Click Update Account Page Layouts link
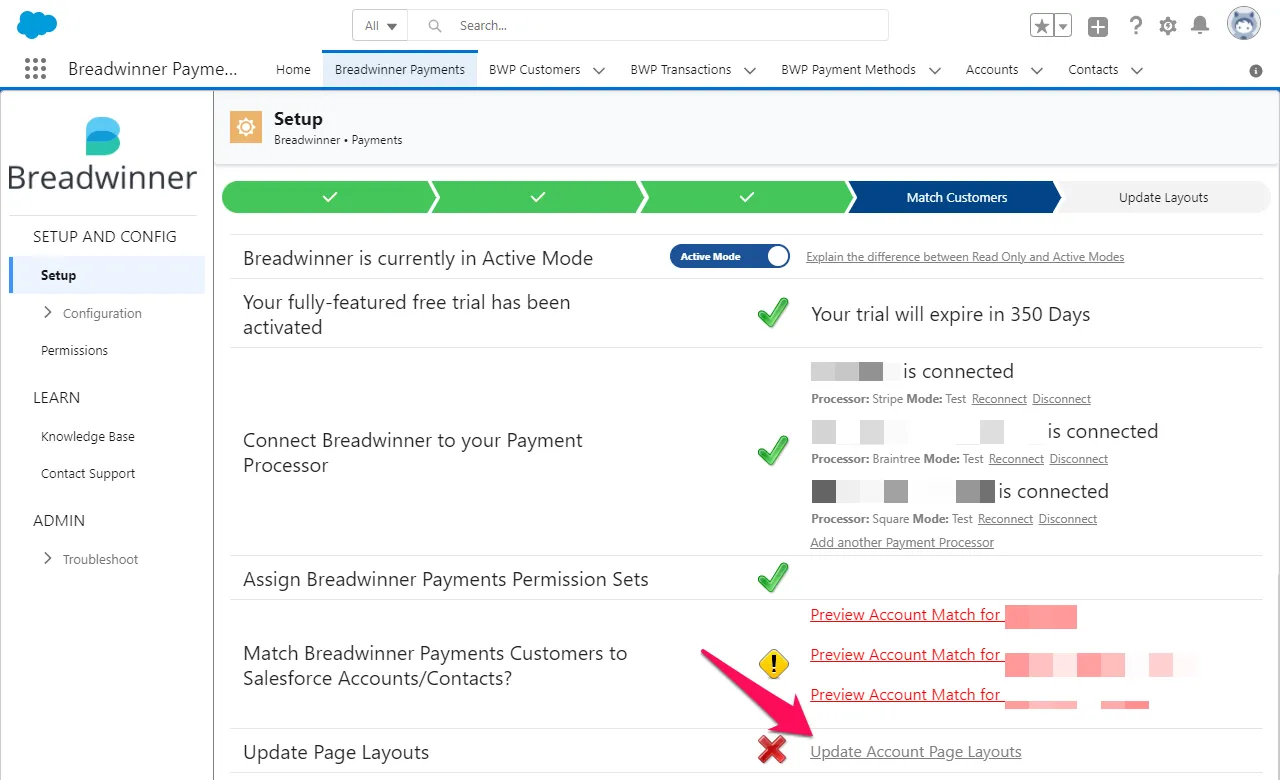This screenshot has width=1280, height=780. 916,752
